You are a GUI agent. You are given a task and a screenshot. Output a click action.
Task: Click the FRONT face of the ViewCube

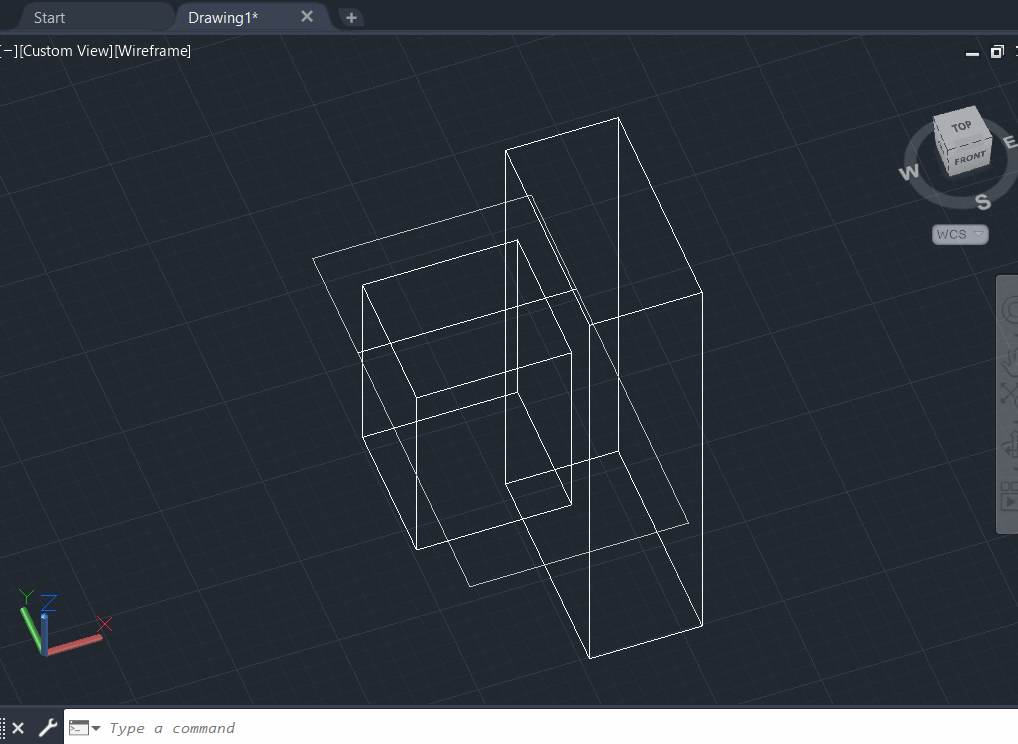pos(968,157)
